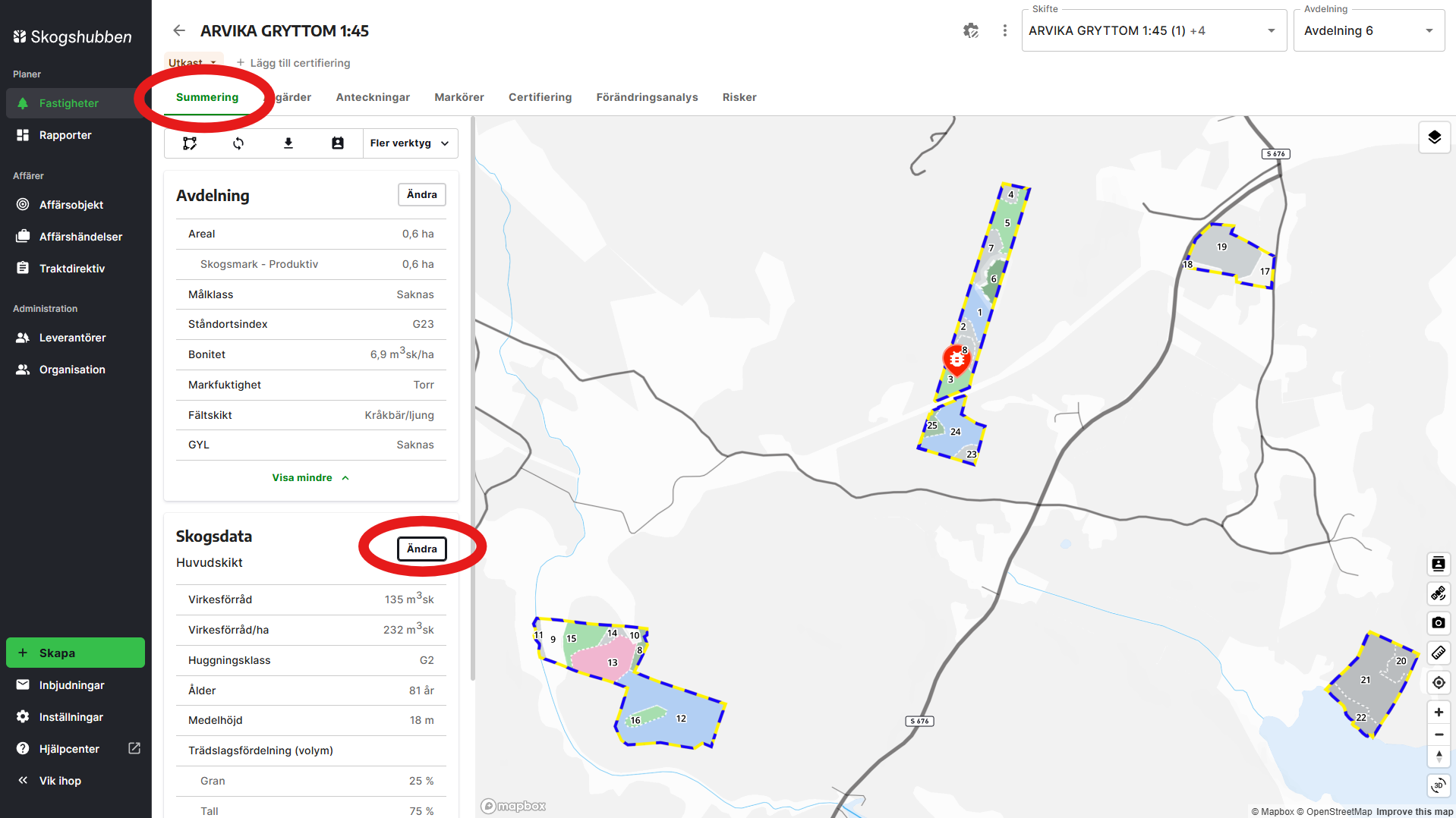The width and height of the screenshot is (1456, 818).
Task: Collapse the sidebar with Vik ihop
Action: tap(76, 781)
